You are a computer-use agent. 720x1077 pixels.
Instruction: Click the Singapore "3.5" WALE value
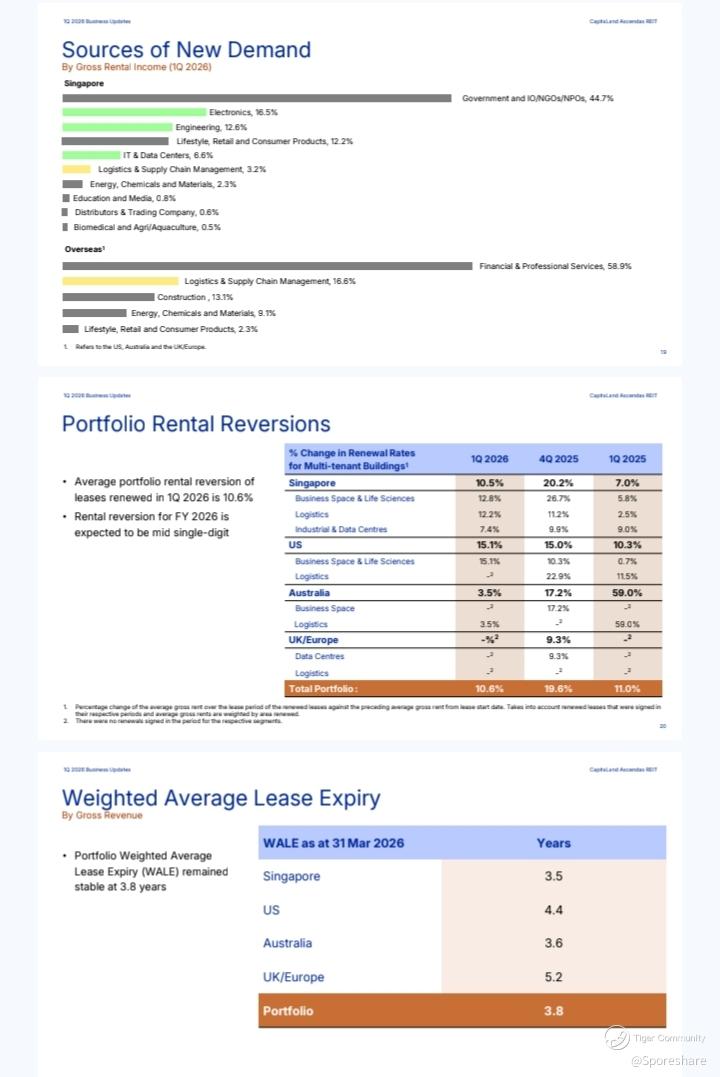click(x=554, y=876)
